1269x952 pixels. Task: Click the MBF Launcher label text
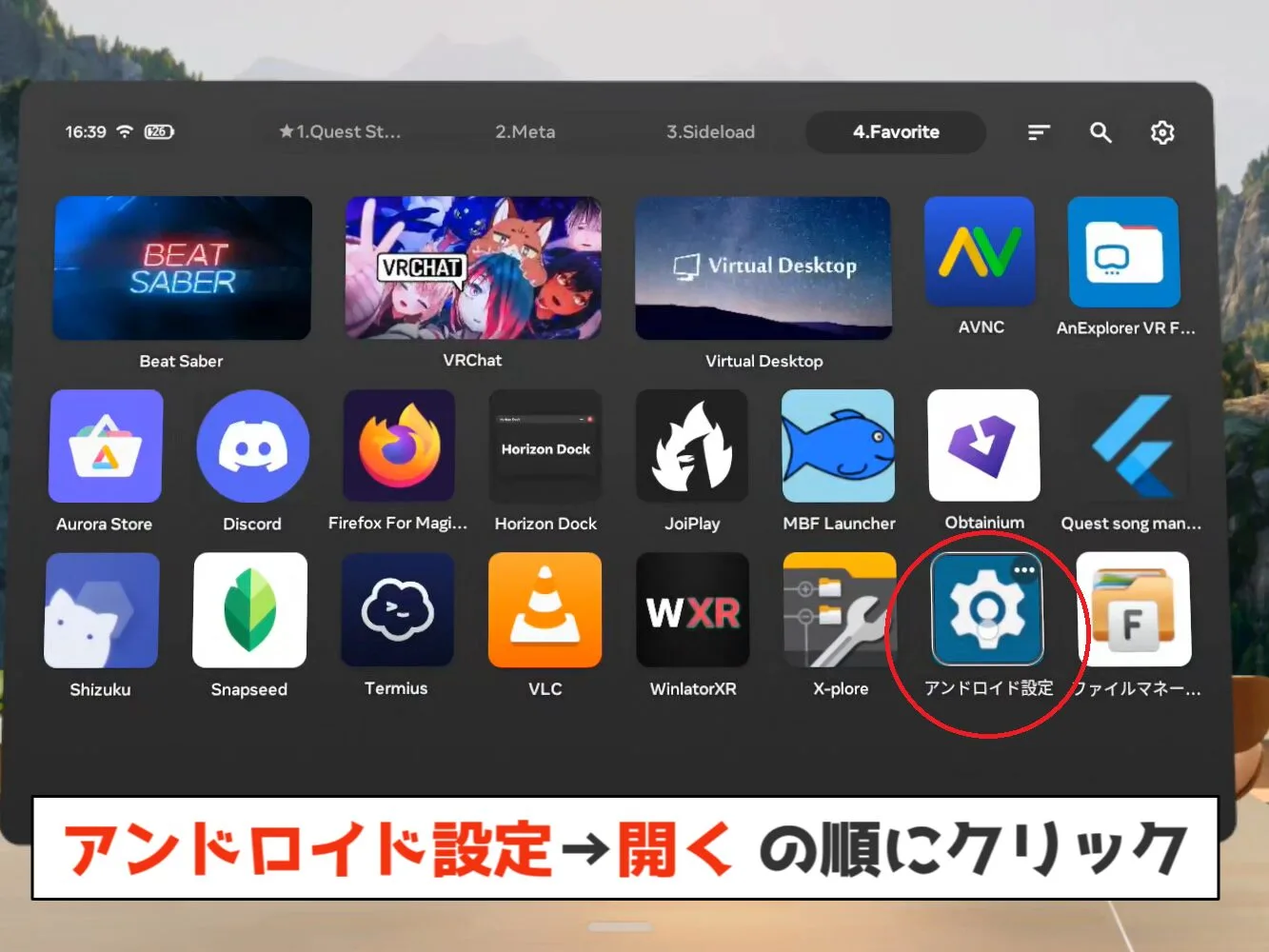[839, 524]
